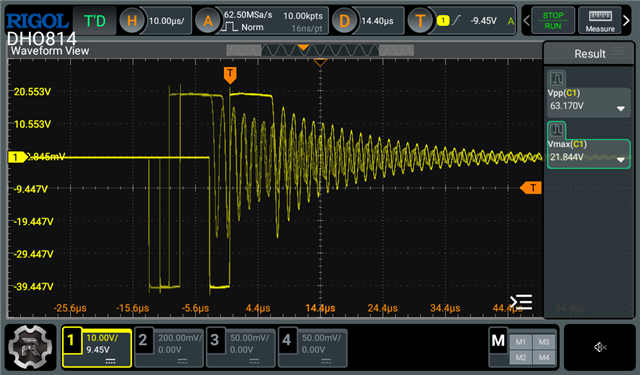The width and height of the screenshot is (640, 375).
Task: Select the Waveform View title
Action: tap(50, 51)
